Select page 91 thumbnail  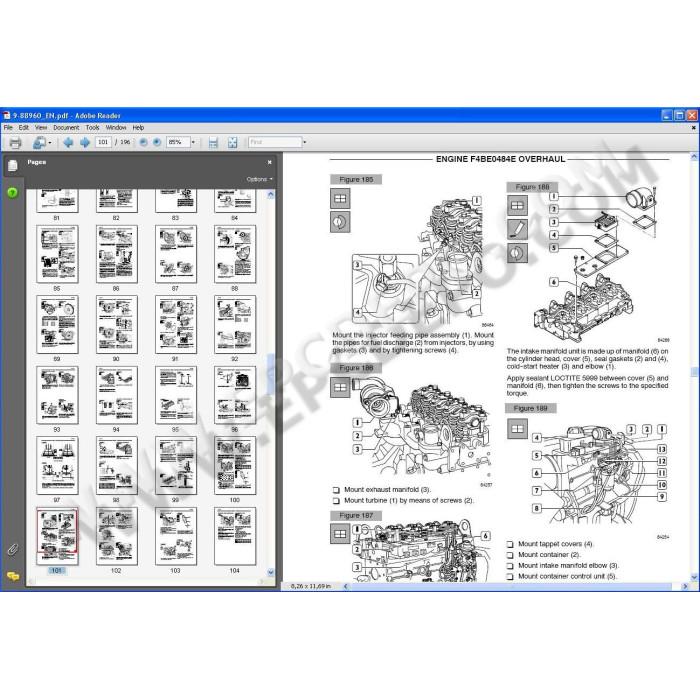tap(176, 325)
